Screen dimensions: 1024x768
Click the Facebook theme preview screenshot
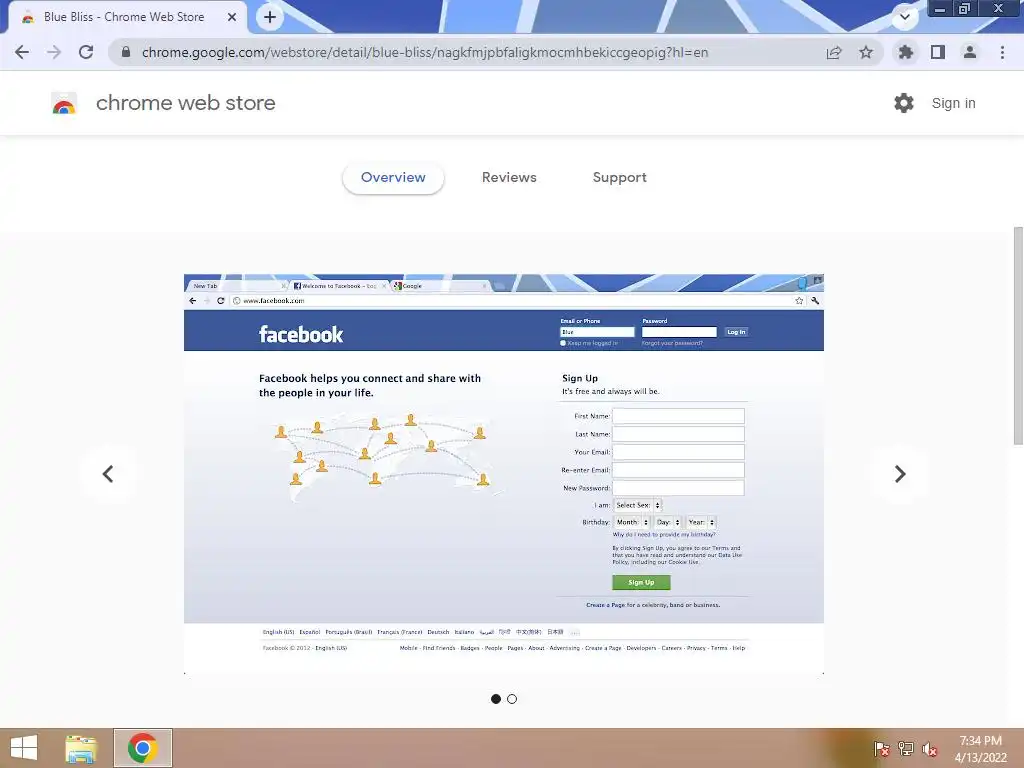pyautogui.click(x=504, y=474)
